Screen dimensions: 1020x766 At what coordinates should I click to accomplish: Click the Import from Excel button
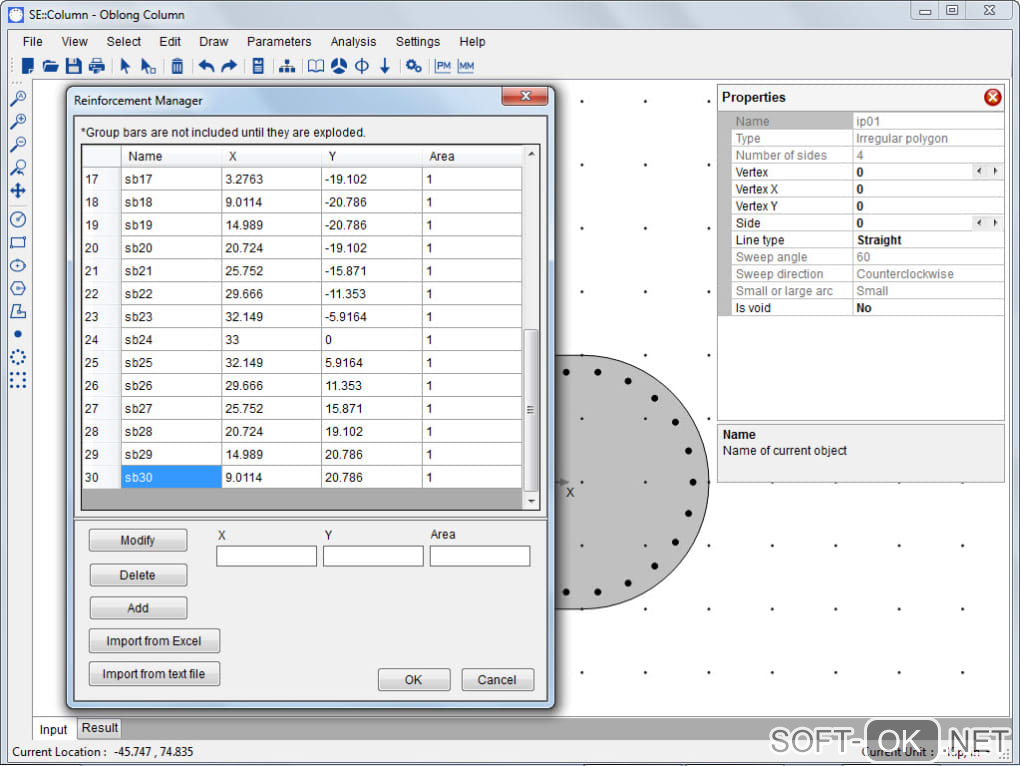pyautogui.click(x=154, y=641)
